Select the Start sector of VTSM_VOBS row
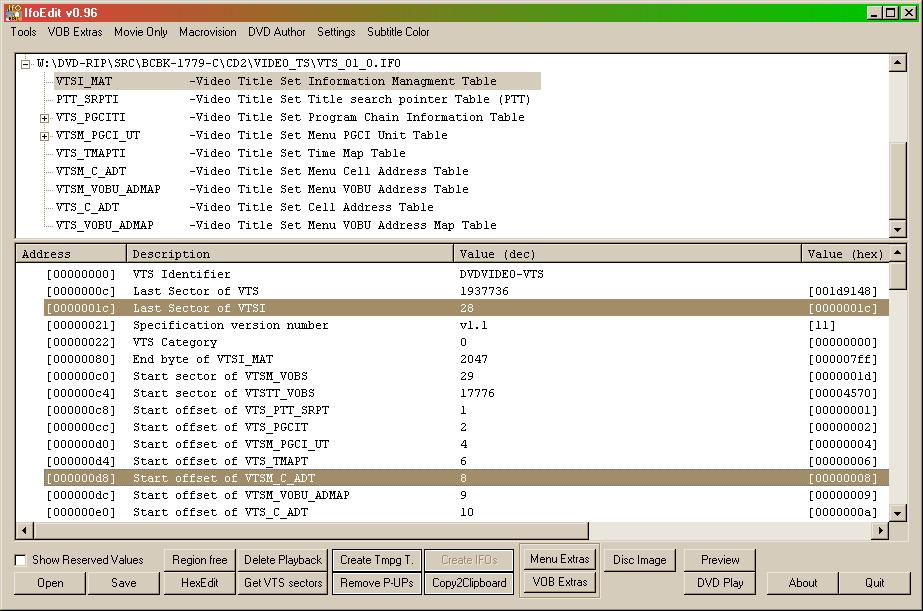The width and height of the screenshot is (923, 611). click(466, 376)
